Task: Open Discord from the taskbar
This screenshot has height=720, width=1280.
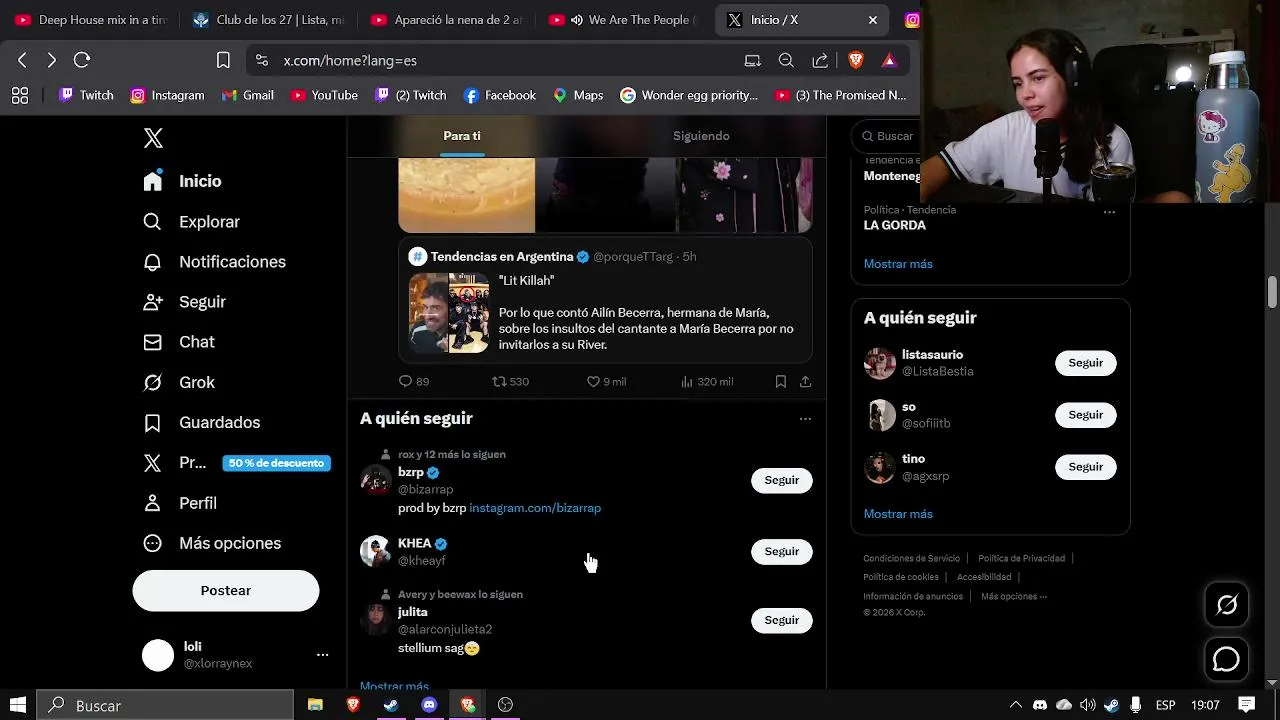Action: [x=429, y=705]
